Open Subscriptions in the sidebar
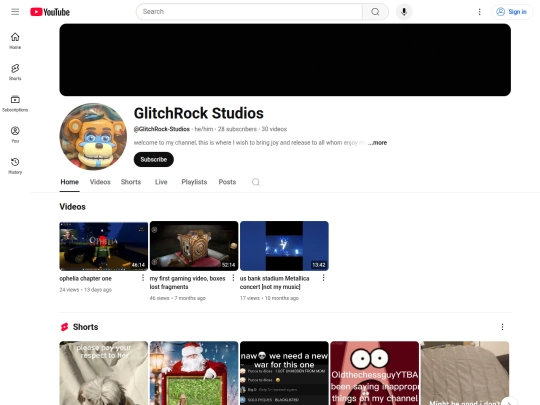Viewport: 540px width, 405px height. coord(15,103)
